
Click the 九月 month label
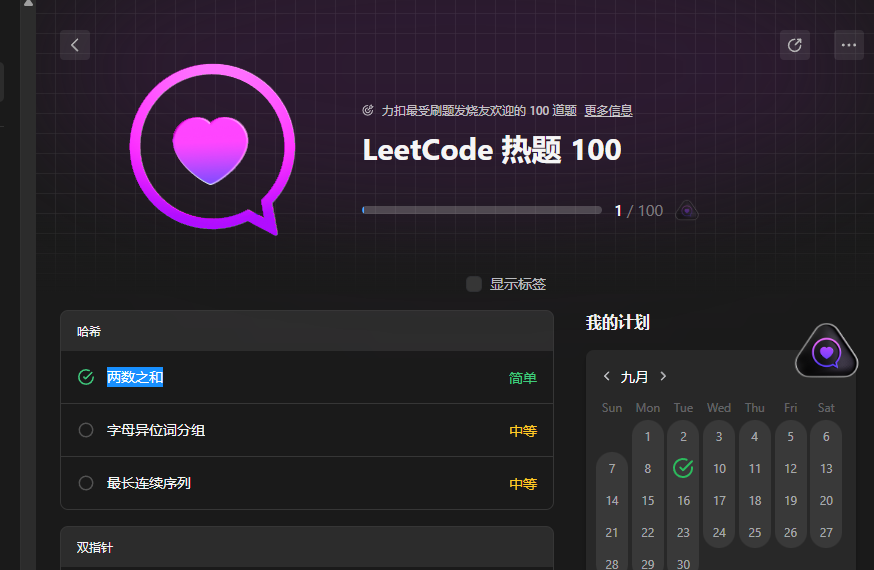click(634, 377)
